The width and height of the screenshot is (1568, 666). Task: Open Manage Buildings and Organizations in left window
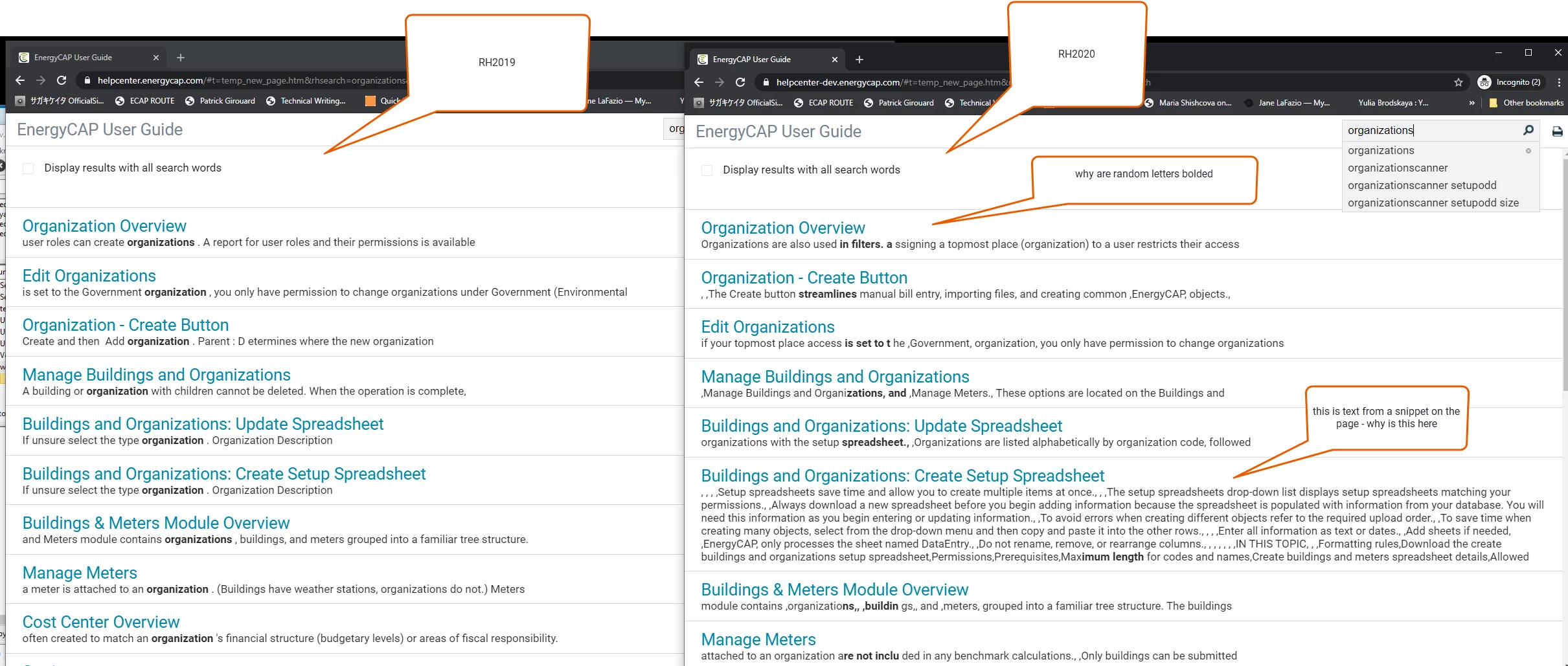(157, 375)
